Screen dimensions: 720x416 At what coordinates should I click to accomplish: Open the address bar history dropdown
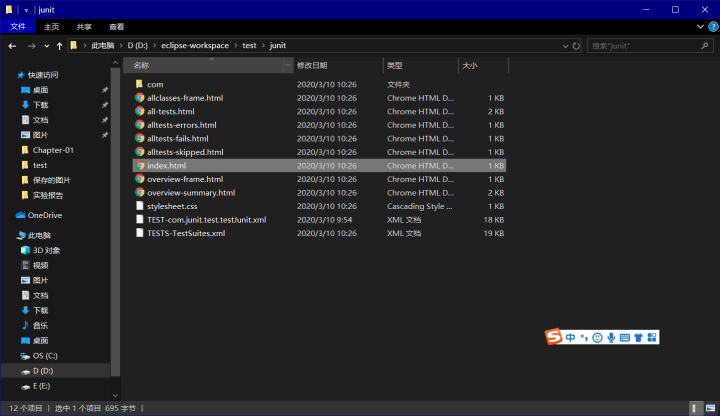[565, 46]
